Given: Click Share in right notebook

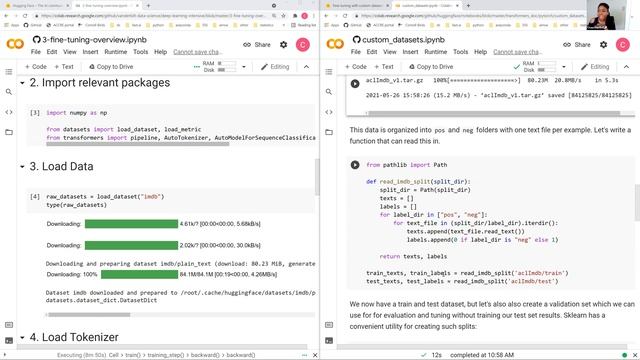Looking at the screenshot, I should coord(577,44).
